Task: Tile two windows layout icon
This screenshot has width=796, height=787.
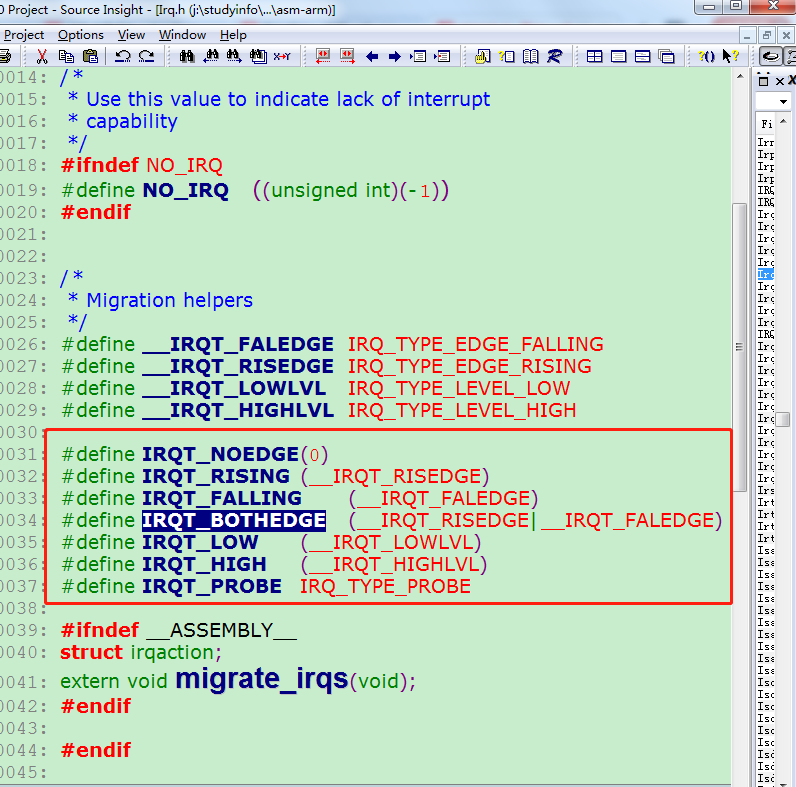Action: point(642,56)
